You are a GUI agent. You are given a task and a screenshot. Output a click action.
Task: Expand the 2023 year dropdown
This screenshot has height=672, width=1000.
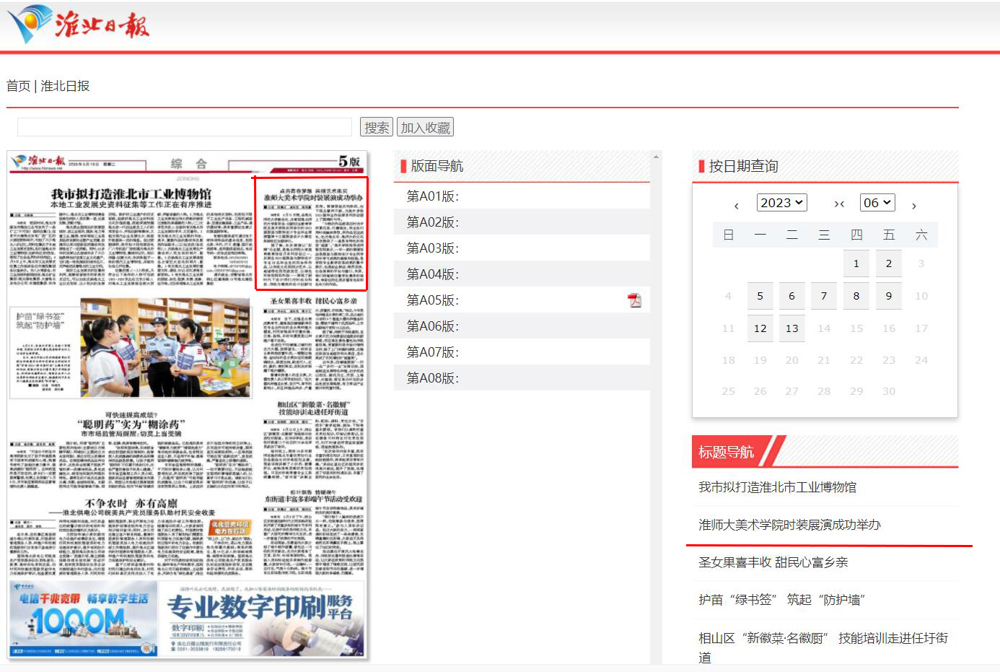click(x=781, y=203)
